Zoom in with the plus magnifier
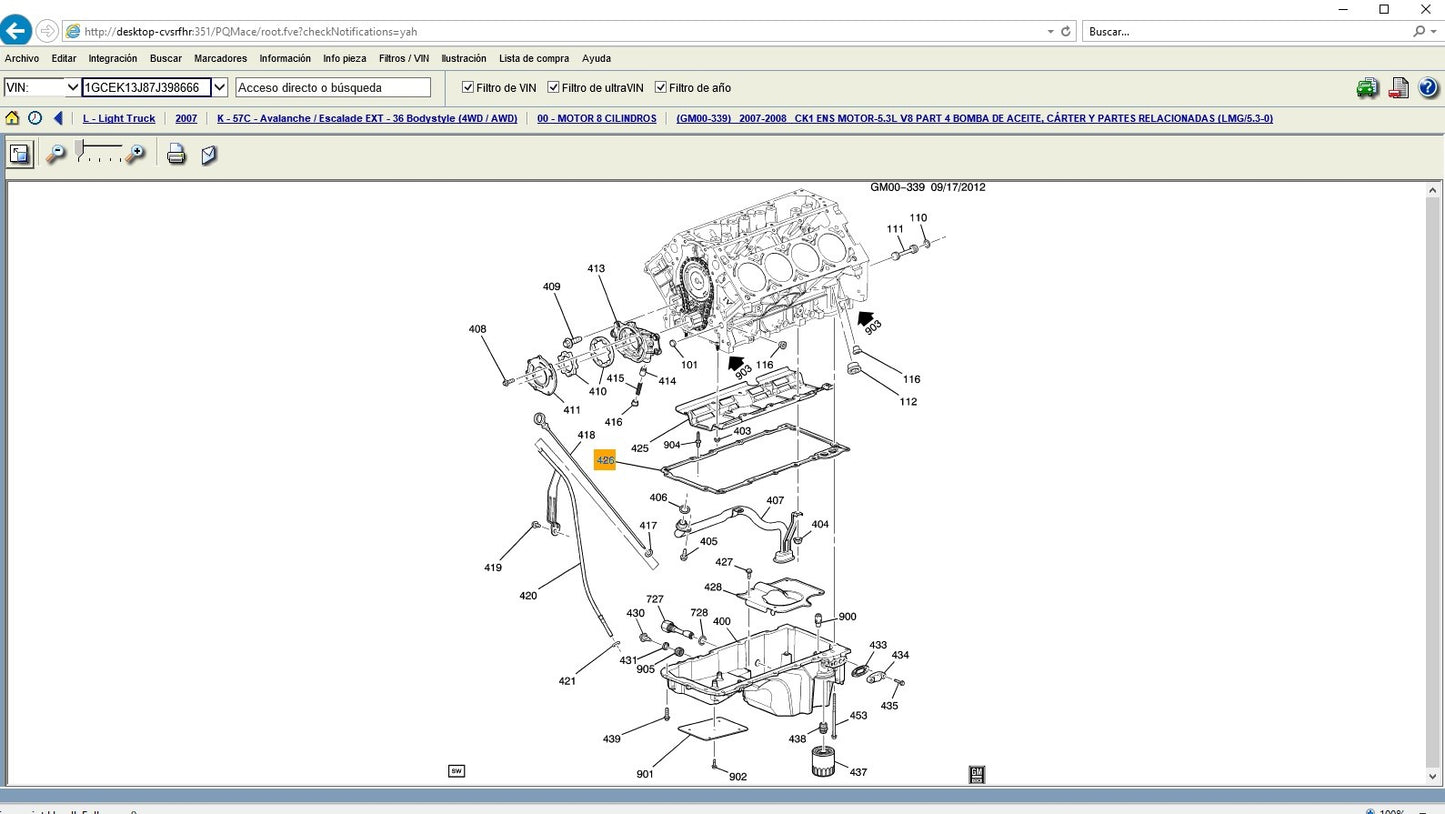Screen dimensions: 1445x814 135,154
